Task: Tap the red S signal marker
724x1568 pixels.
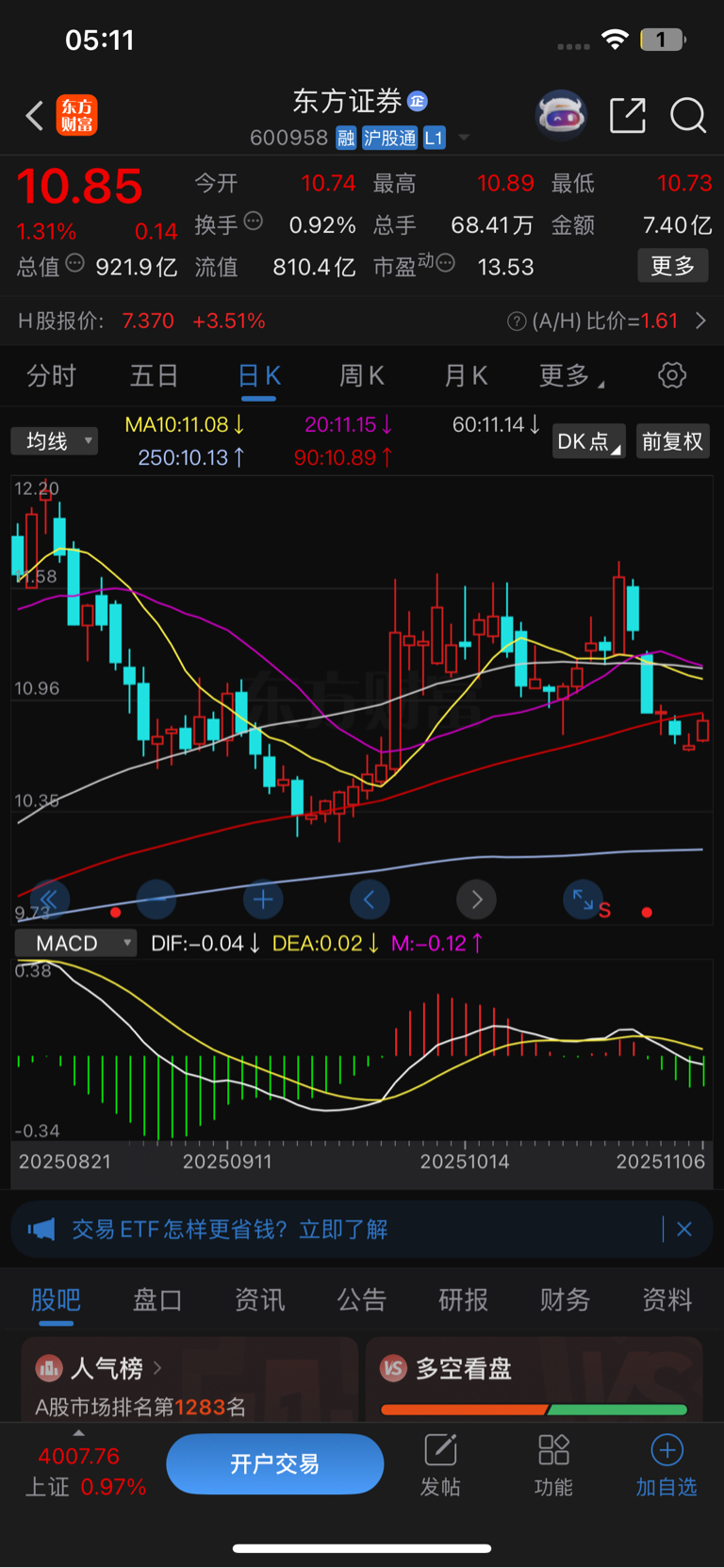Action: pyautogui.click(x=604, y=911)
